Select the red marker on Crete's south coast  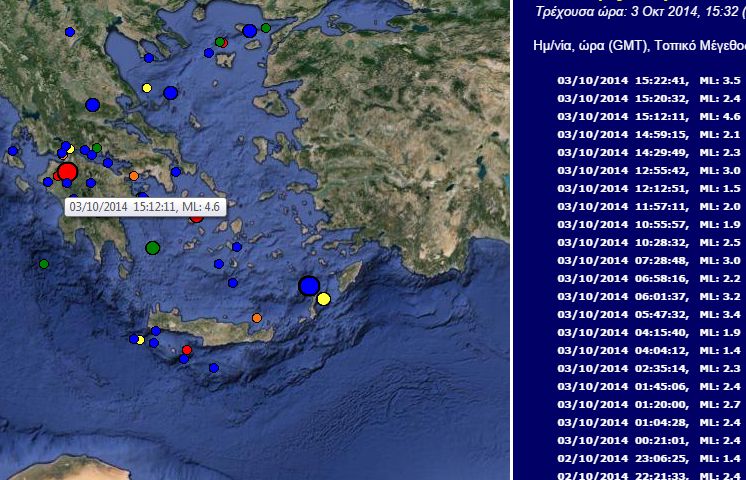(x=187, y=350)
